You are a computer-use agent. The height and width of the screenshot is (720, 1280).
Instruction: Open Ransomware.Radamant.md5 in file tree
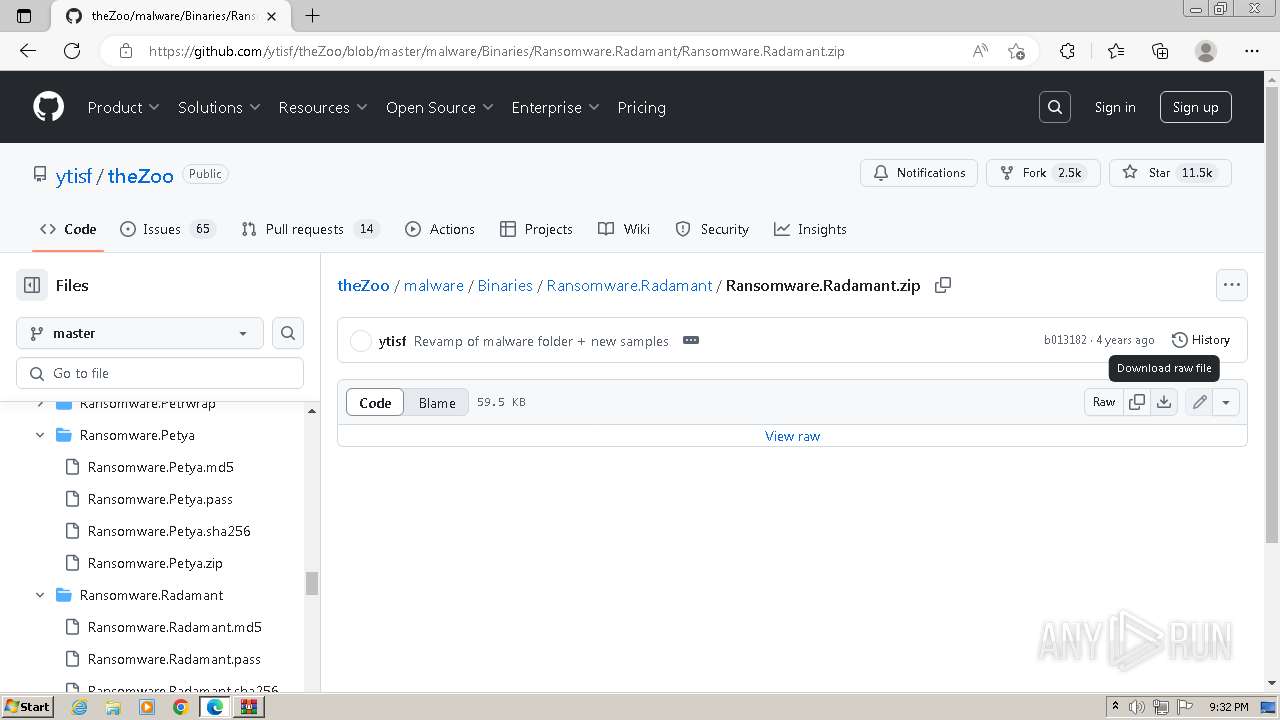pos(174,627)
